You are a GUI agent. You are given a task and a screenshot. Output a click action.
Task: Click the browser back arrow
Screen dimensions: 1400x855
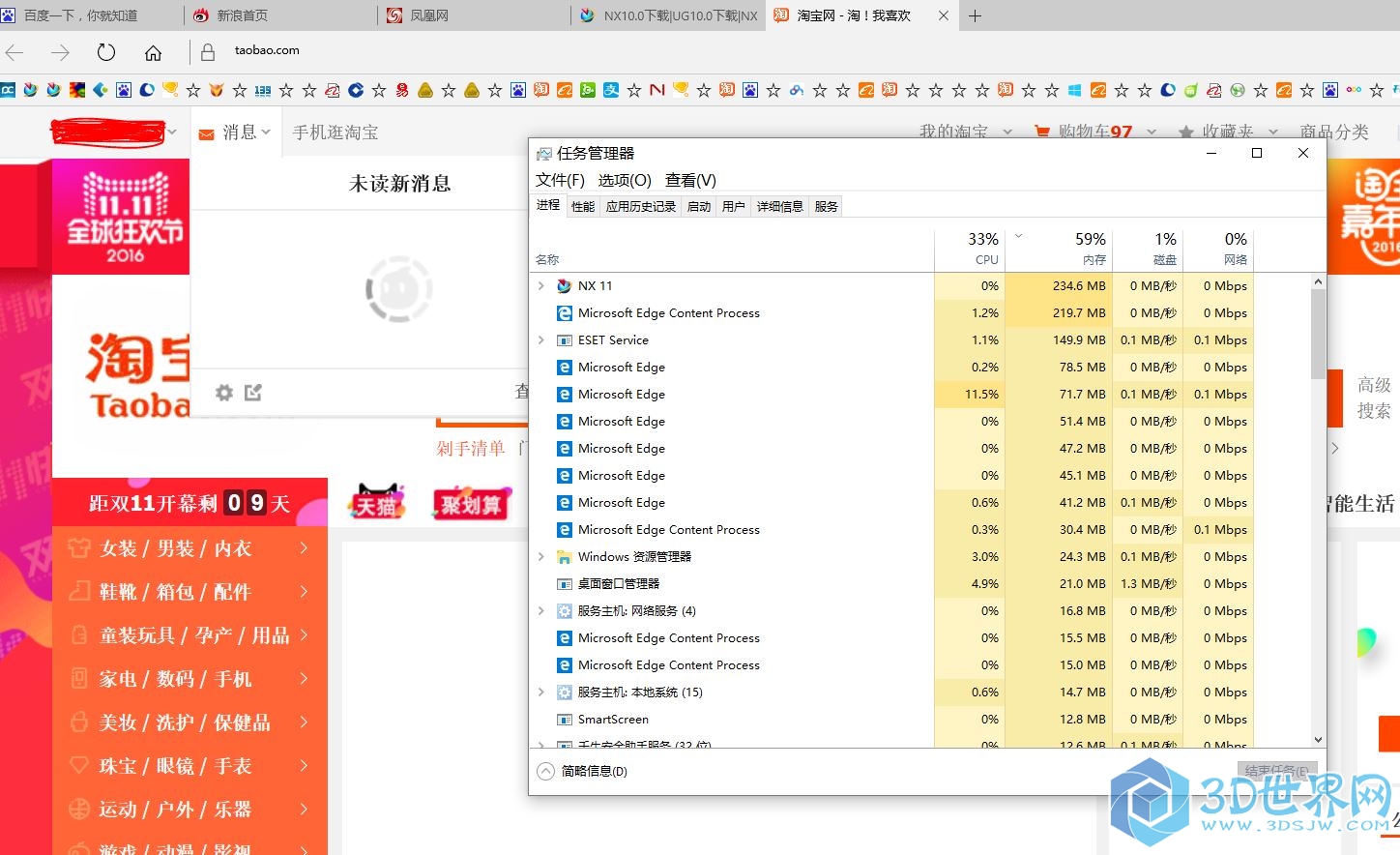point(15,52)
